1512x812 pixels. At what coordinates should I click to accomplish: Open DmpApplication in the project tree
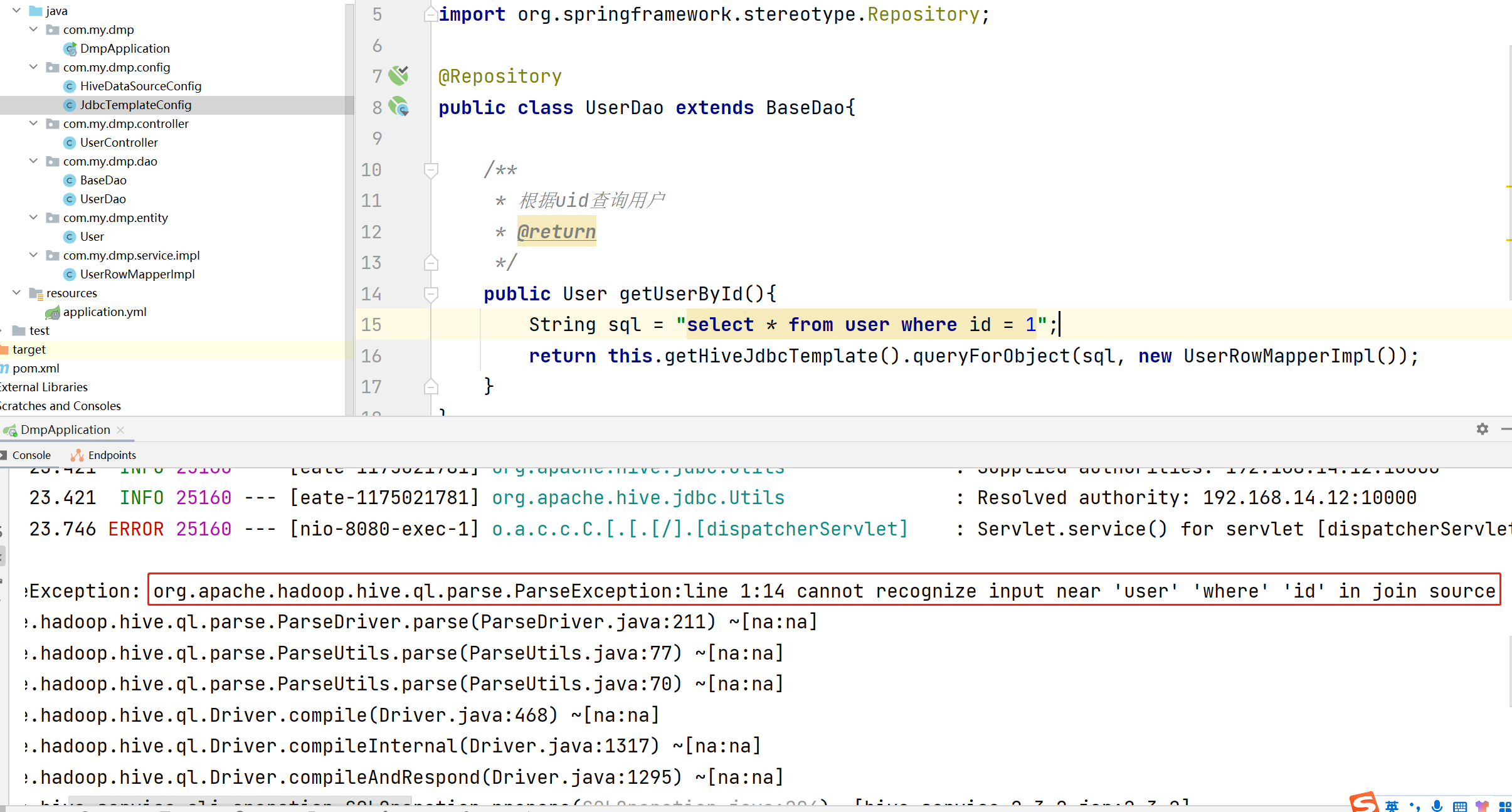click(125, 48)
